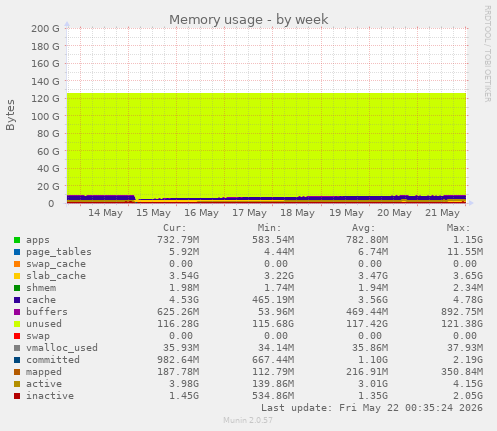Screen dimensions: 497x431
Task: Select the 'shmem' legend label
Action: coord(41,288)
